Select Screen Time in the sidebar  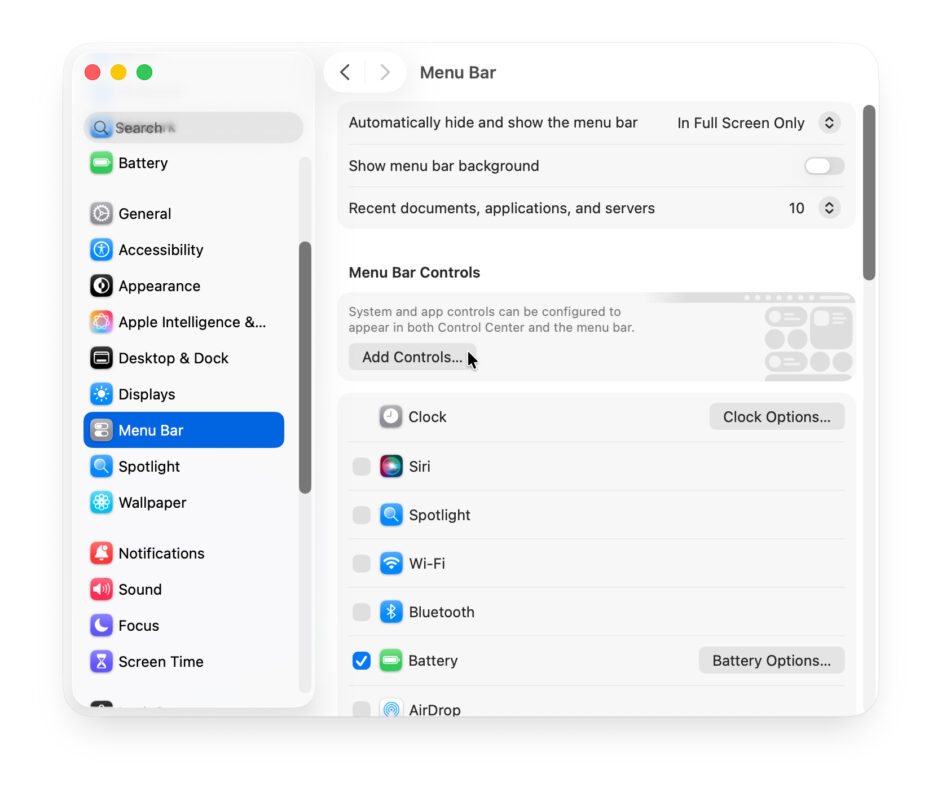(100, 661)
